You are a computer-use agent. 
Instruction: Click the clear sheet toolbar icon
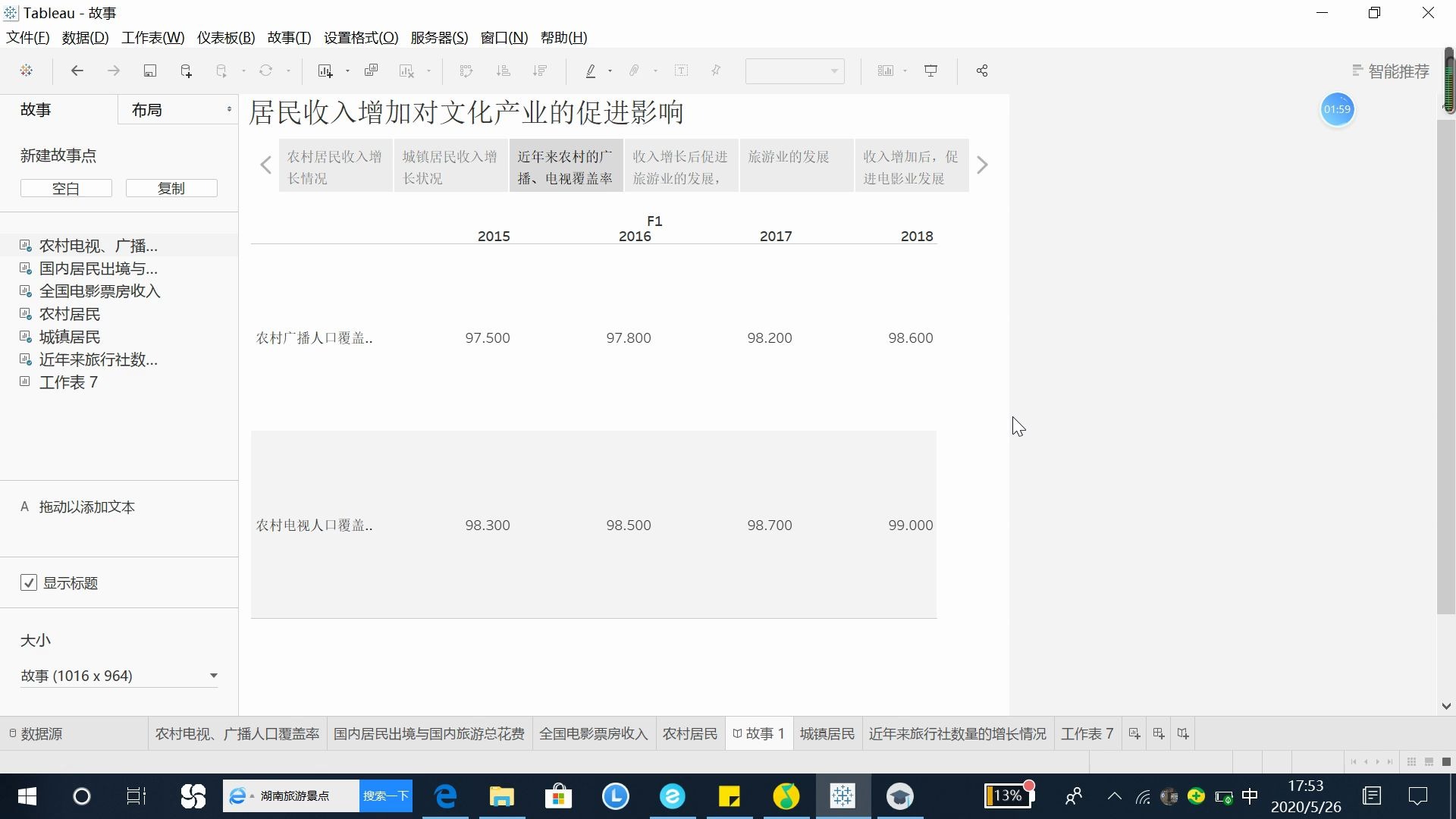pyautogui.click(x=406, y=71)
